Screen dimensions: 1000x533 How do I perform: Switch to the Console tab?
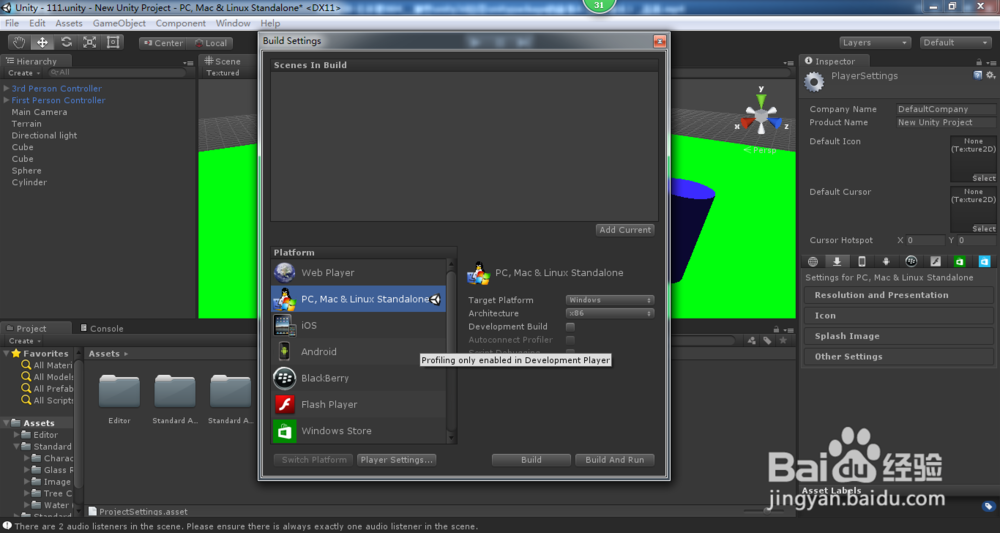102,328
